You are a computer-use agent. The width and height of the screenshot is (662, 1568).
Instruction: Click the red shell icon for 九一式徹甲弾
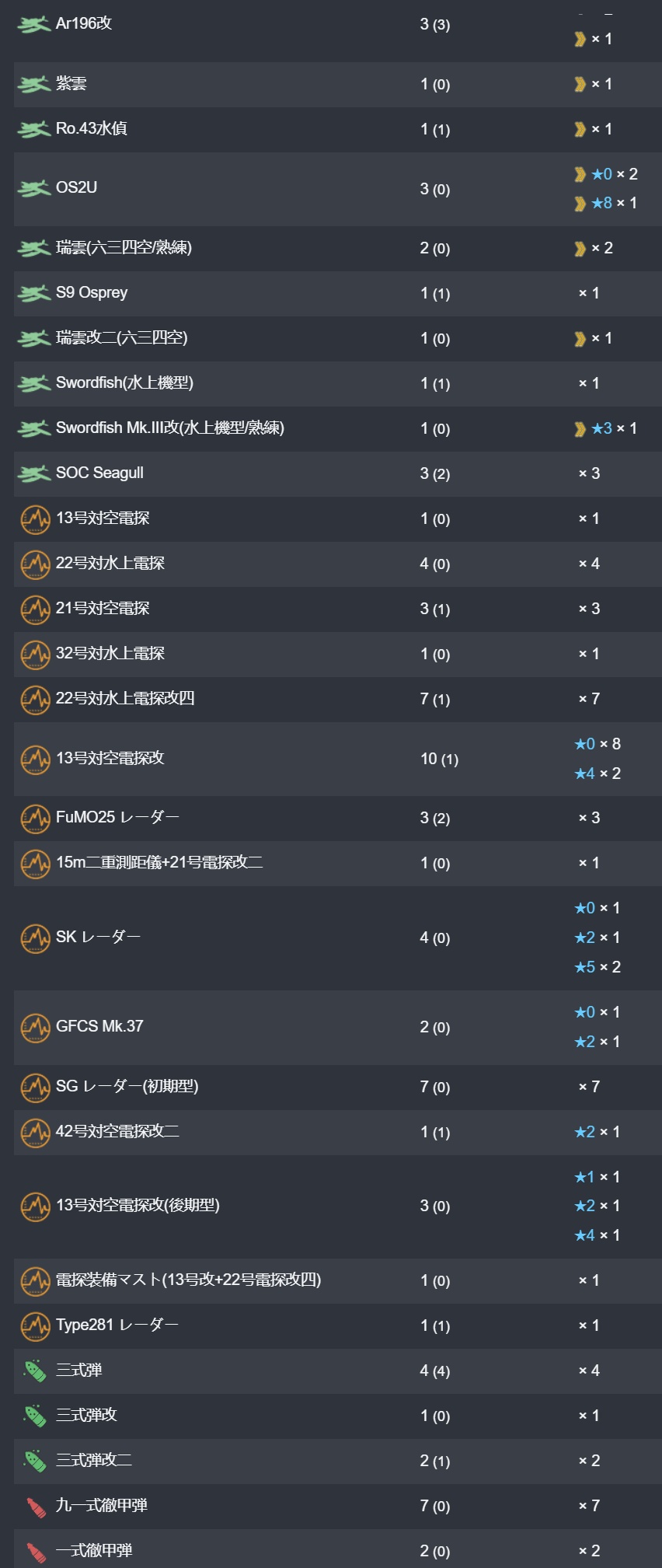point(36,1507)
